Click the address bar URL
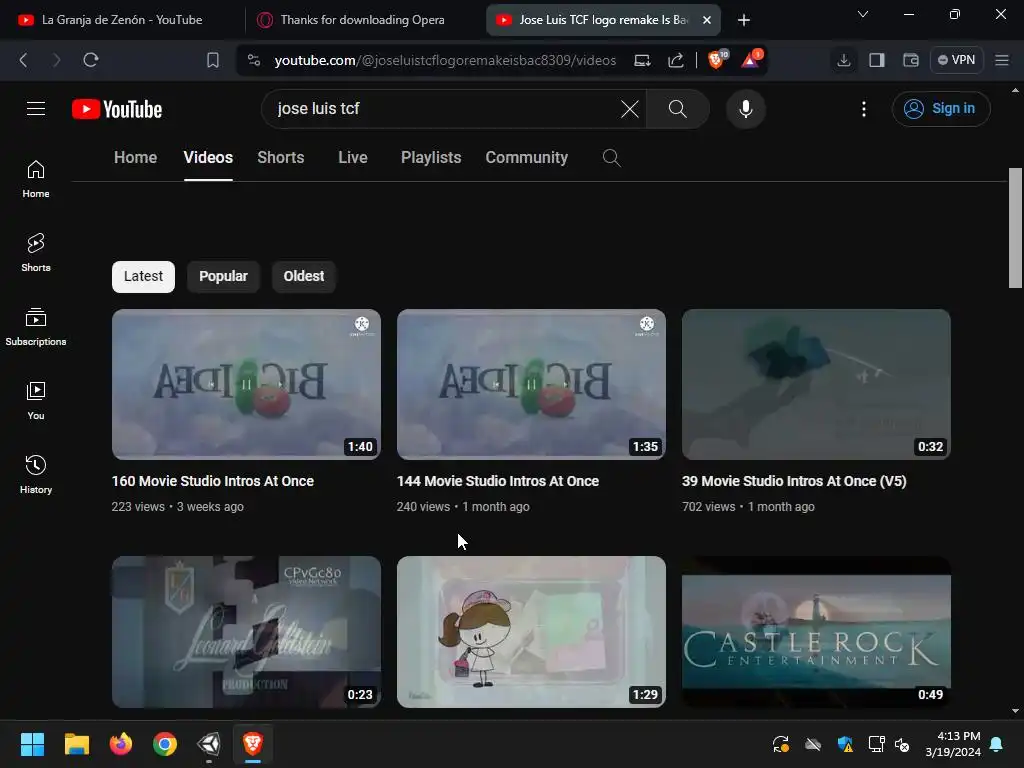 445,60
